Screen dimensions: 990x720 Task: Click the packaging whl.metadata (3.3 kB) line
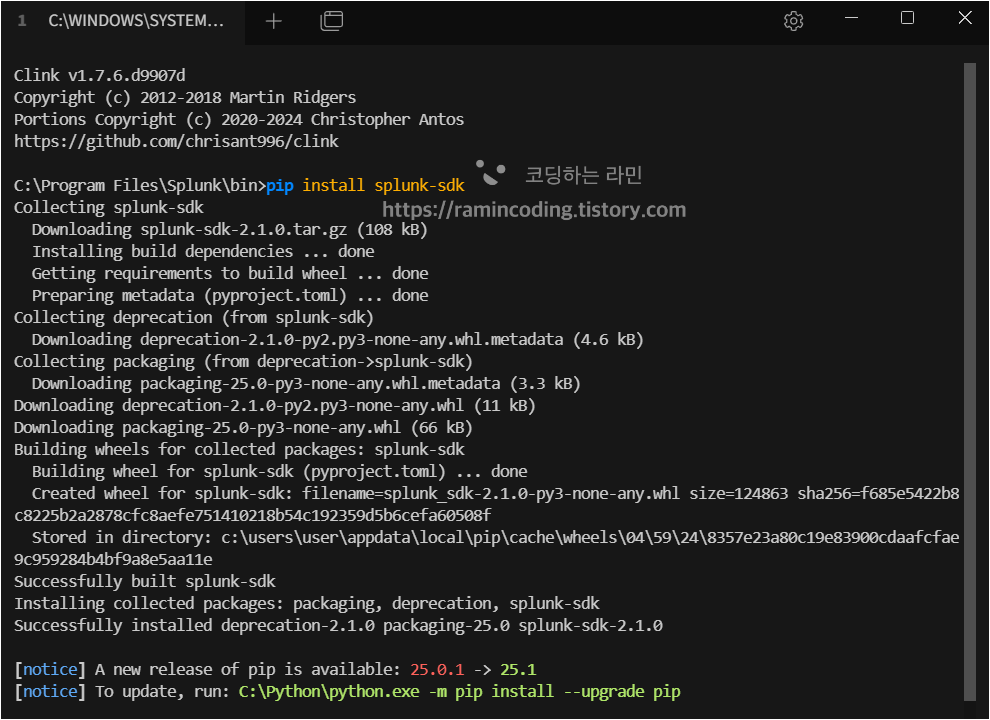point(306,383)
